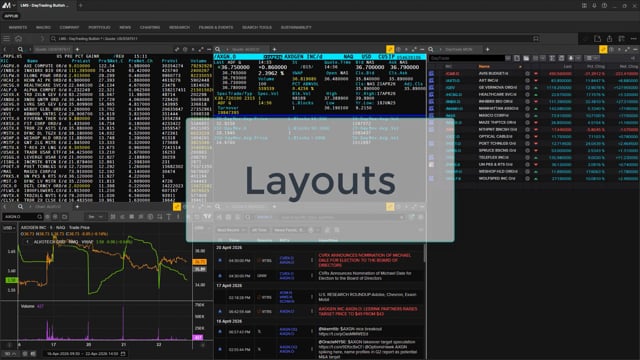The width and height of the screenshot is (640, 360).
Task: Open notifications bell in title bar
Action: coord(594,5)
